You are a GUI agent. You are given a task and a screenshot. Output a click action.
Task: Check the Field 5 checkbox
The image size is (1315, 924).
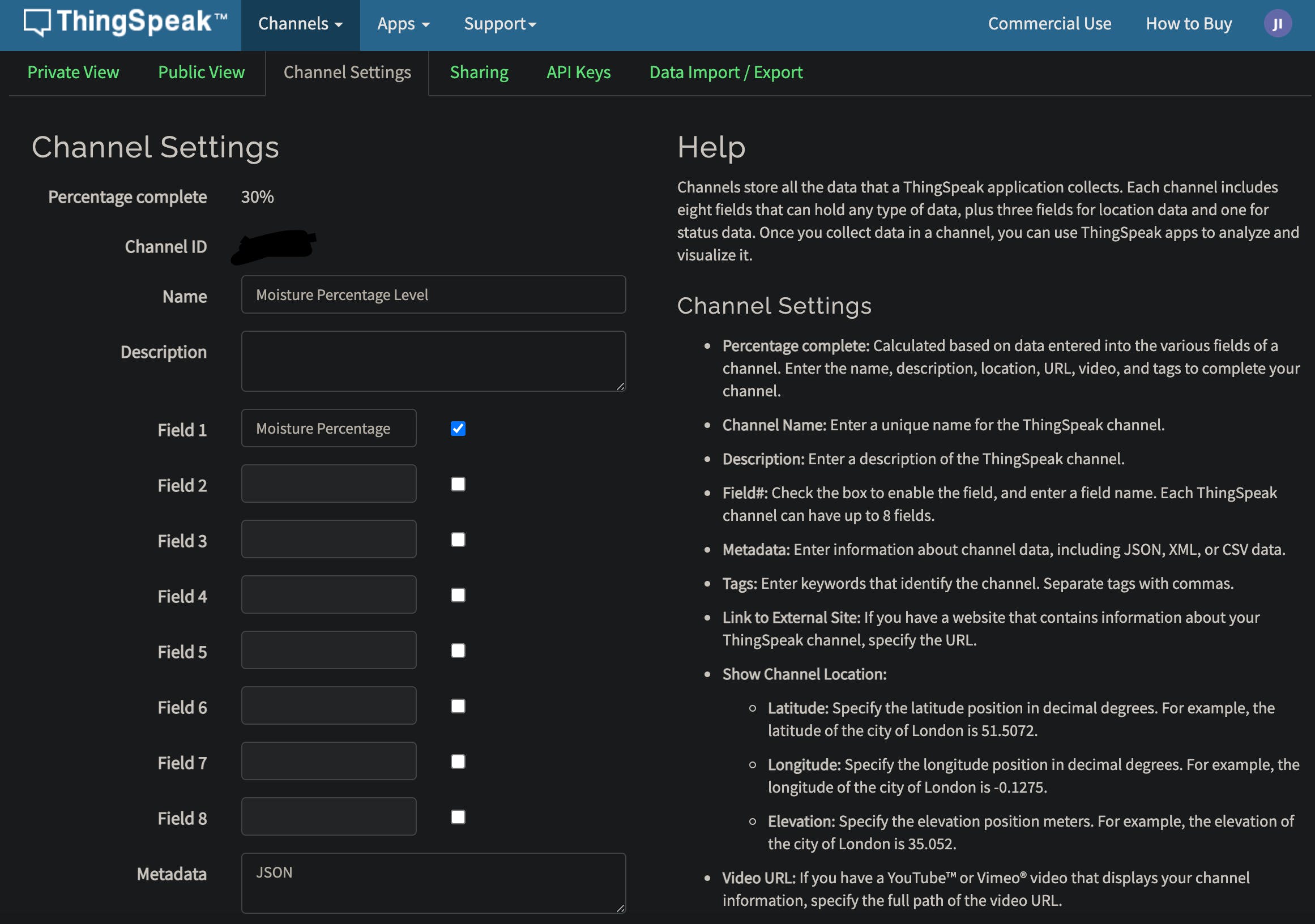click(458, 651)
